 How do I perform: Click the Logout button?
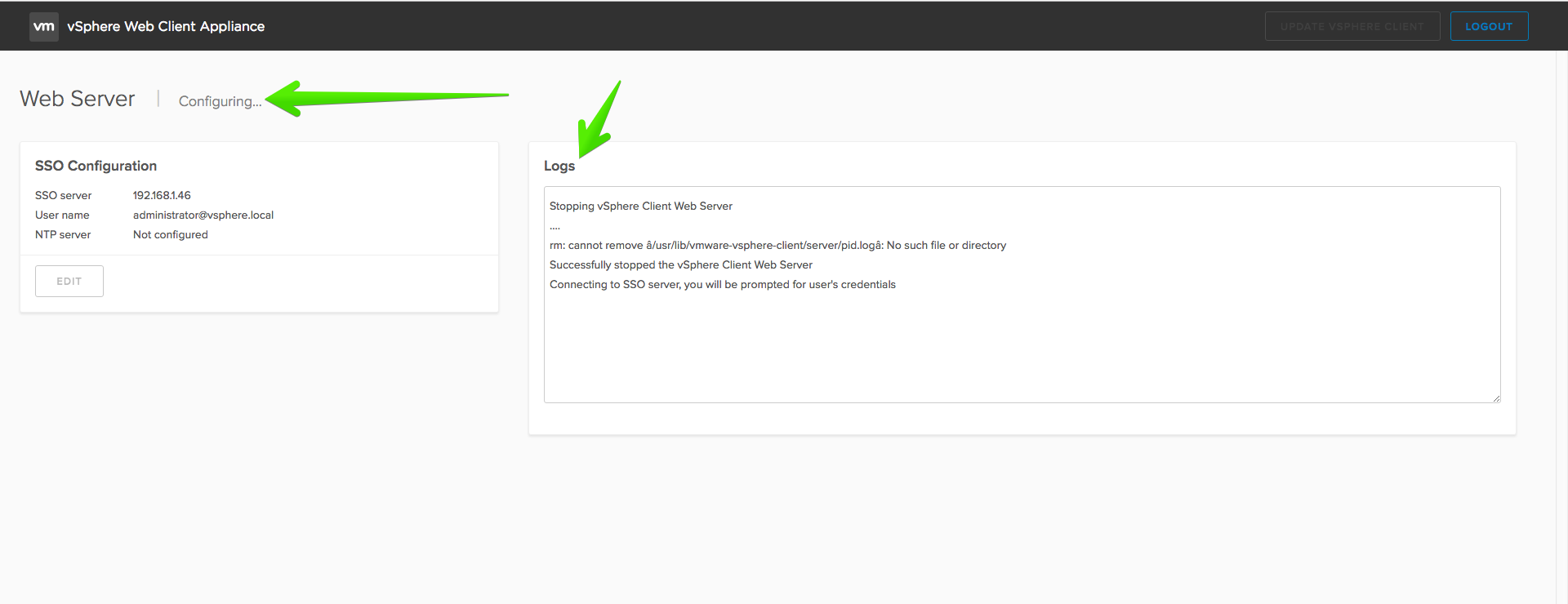point(1489,26)
